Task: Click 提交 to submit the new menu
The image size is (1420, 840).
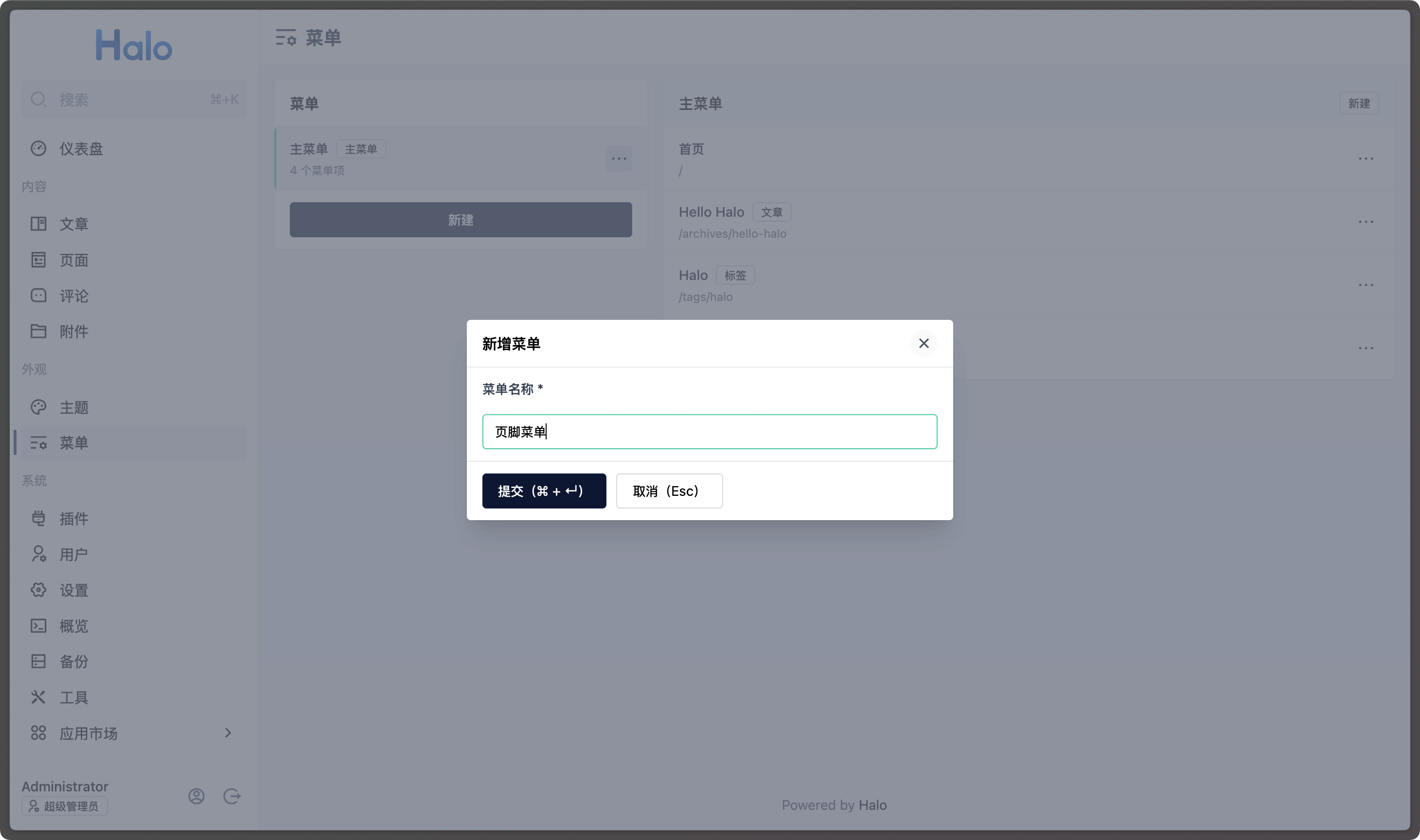Action: (x=544, y=491)
